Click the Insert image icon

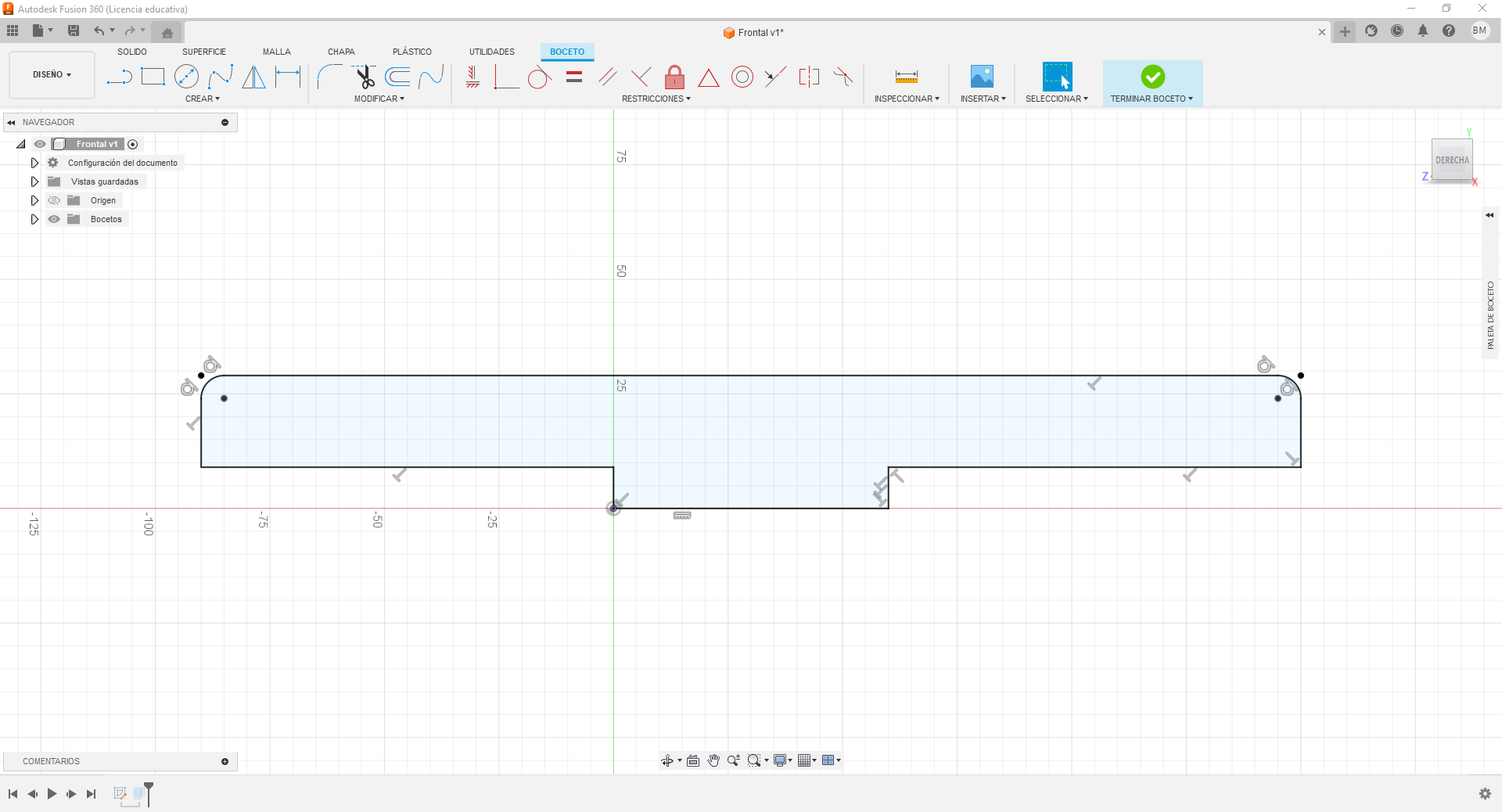[x=982, y=76]
